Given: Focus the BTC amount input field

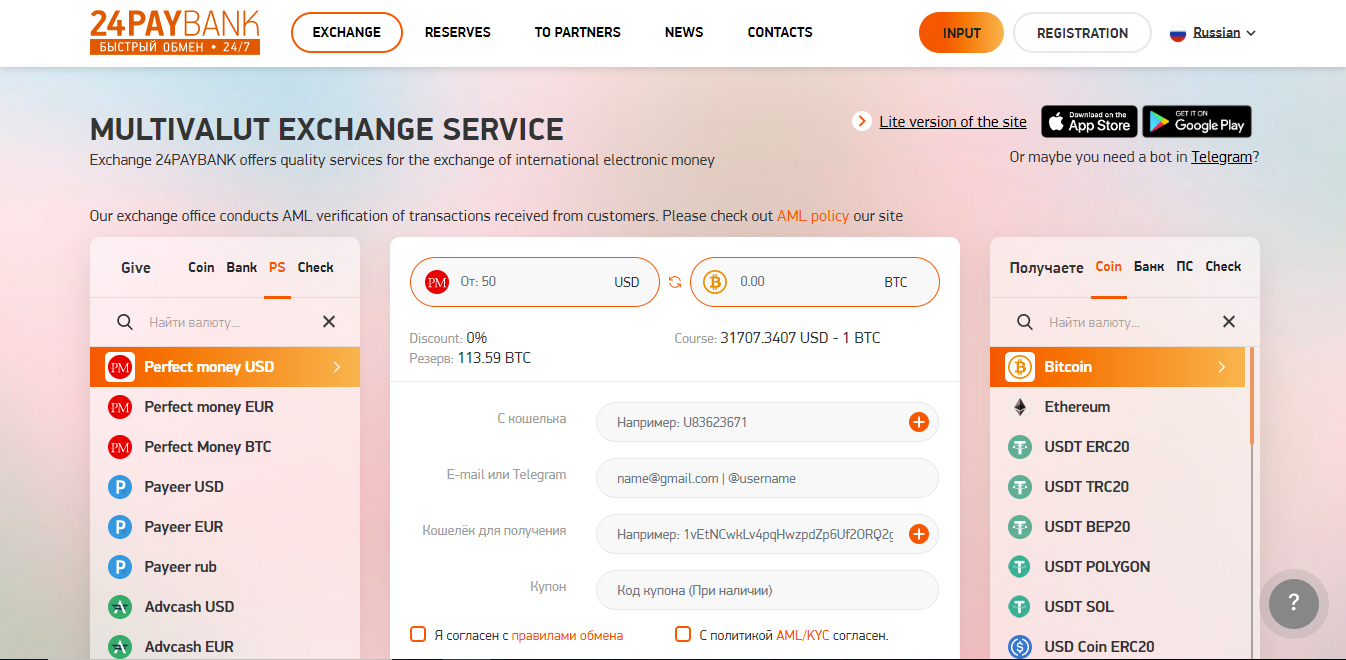Looking at the screenshot, I should (815, 282).
